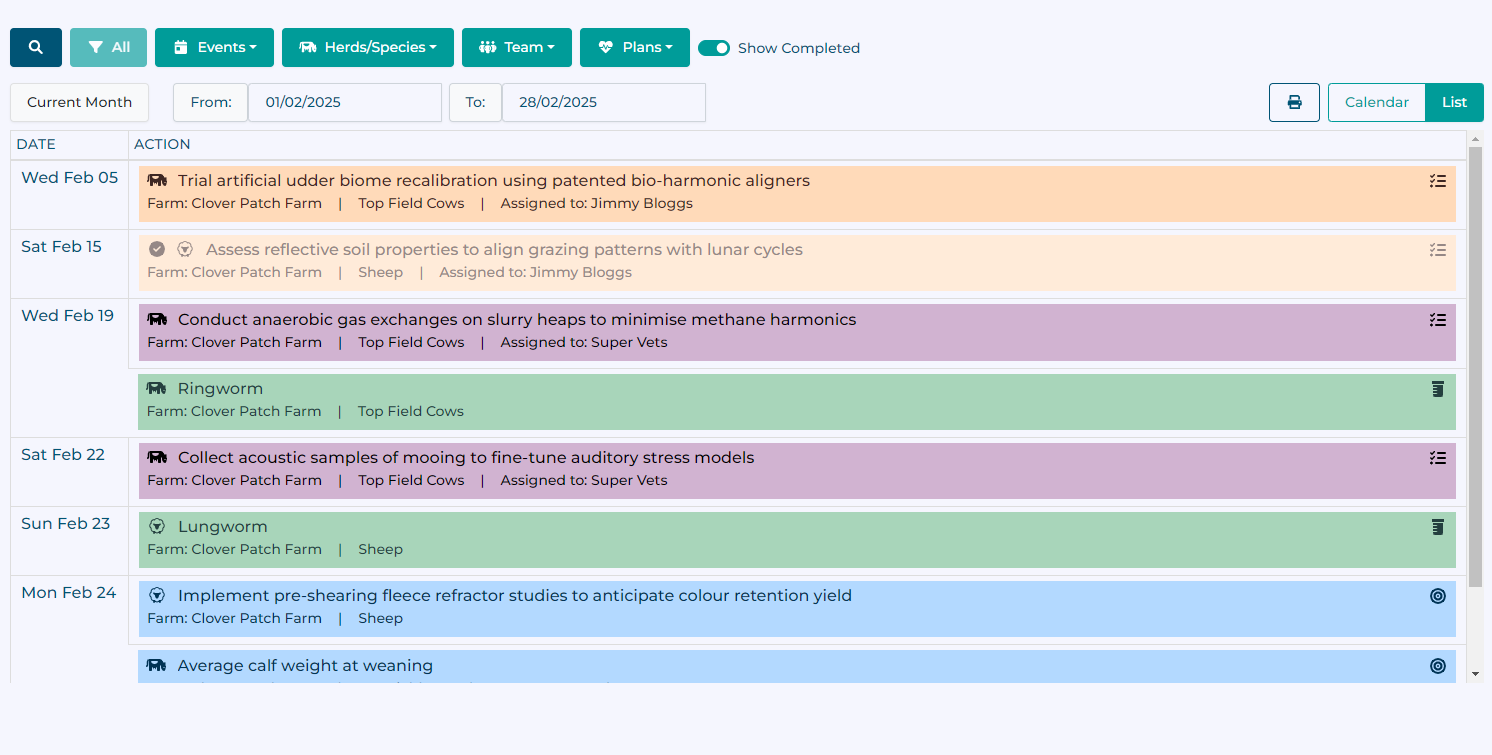Open checklist icon on anaerobic gas exchanges task
Image resolution: width=1492 pixels, height=755 pixels.
tap(1438, 320)
